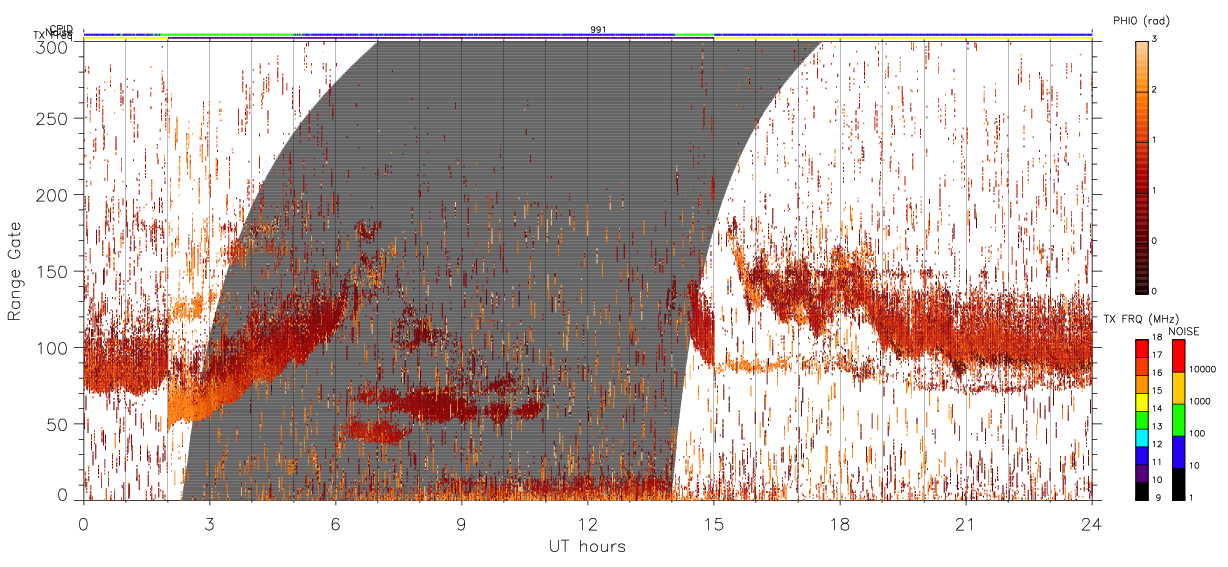This screenshot has height=567, width=1228.
Task: Click the x-axis tick label '15'
Action: coord(714,523)
